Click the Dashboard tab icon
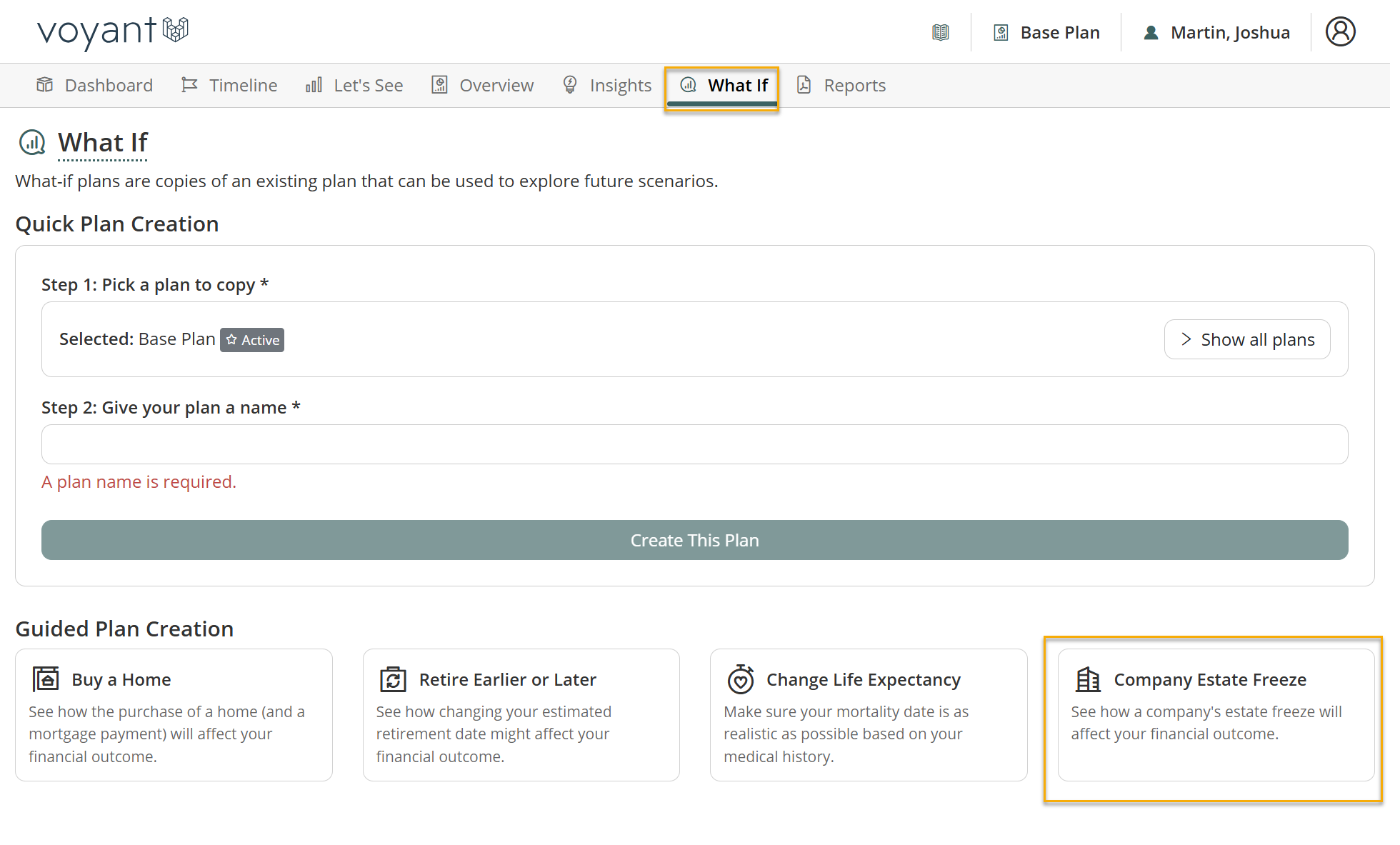The image size is (1400, 845). pyautogui.click(x=45, y=85)
